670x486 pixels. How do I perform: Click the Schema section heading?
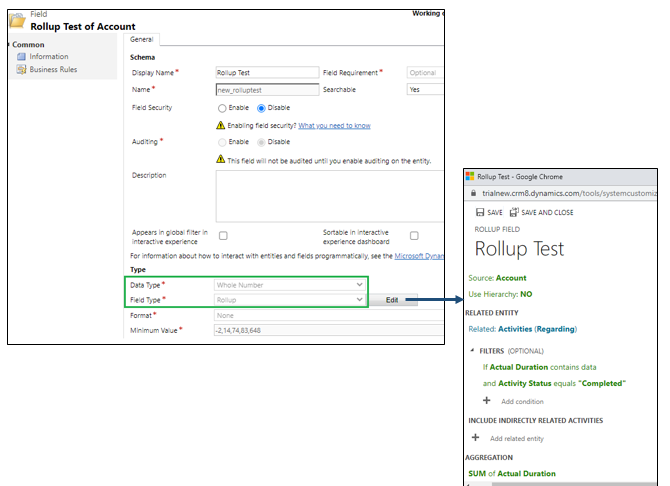tap(142, 57)
